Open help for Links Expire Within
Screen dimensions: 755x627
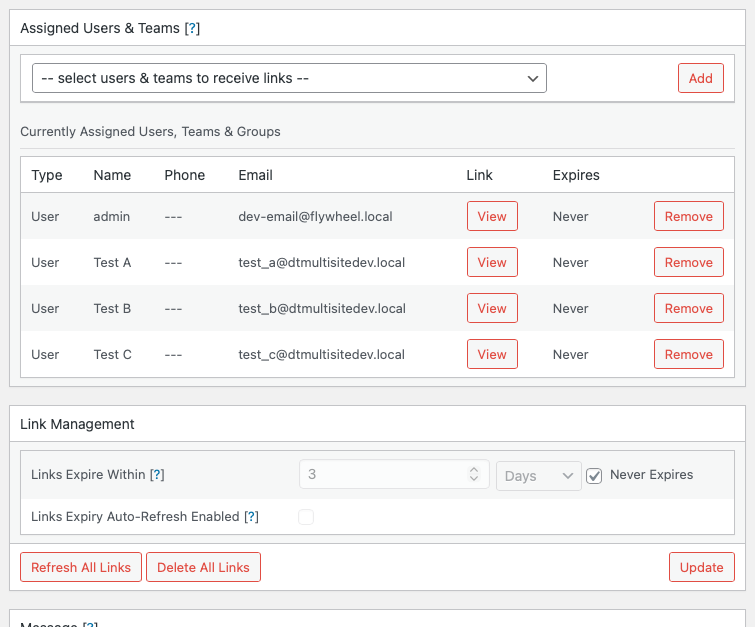point(157,475)
